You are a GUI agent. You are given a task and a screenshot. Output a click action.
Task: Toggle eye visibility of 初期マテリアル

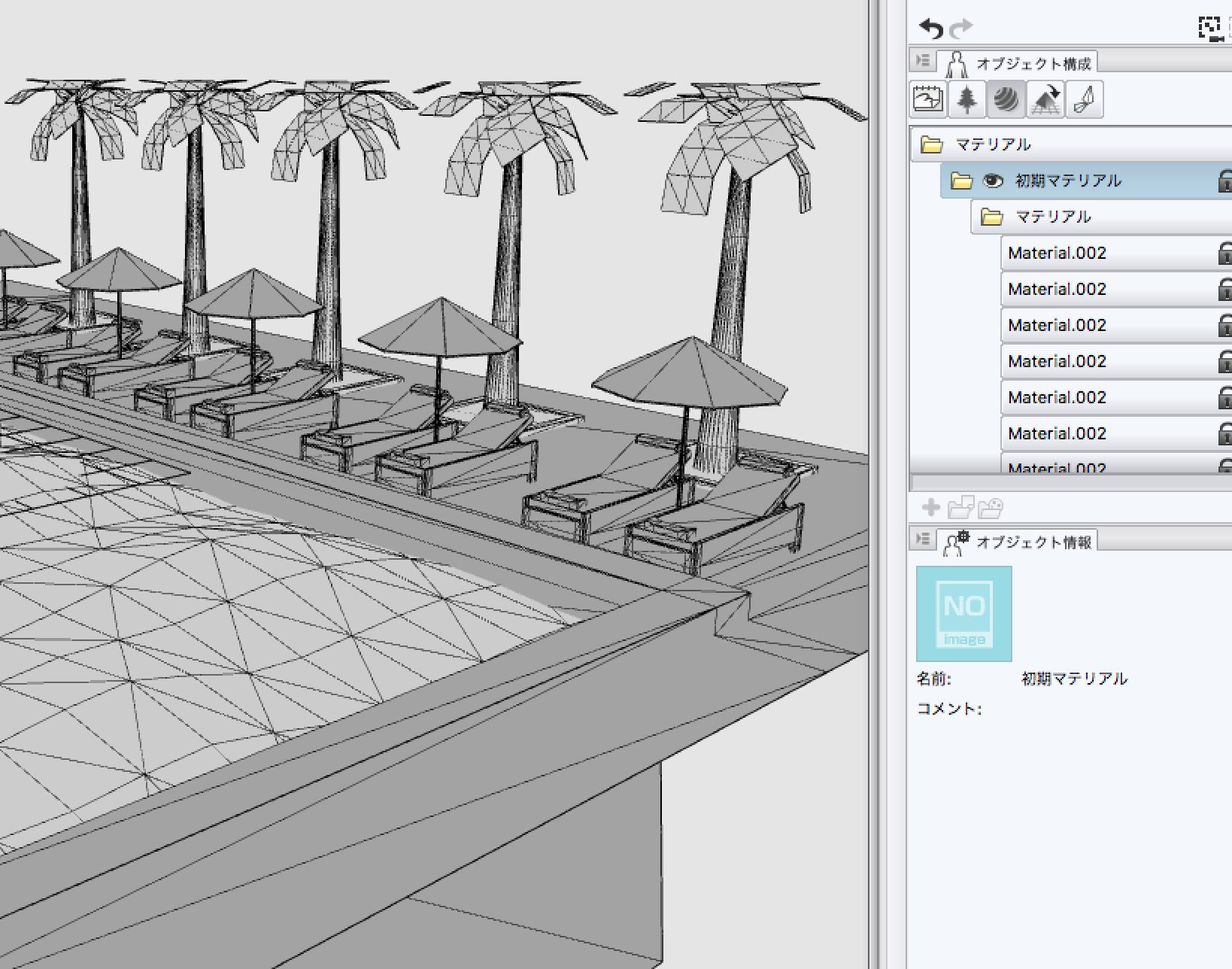coord(993,181)
